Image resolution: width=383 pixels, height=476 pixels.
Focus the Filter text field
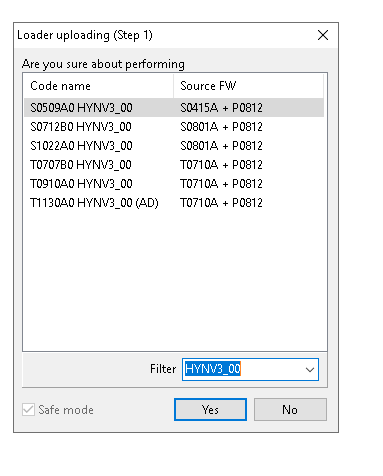[242, 369]
